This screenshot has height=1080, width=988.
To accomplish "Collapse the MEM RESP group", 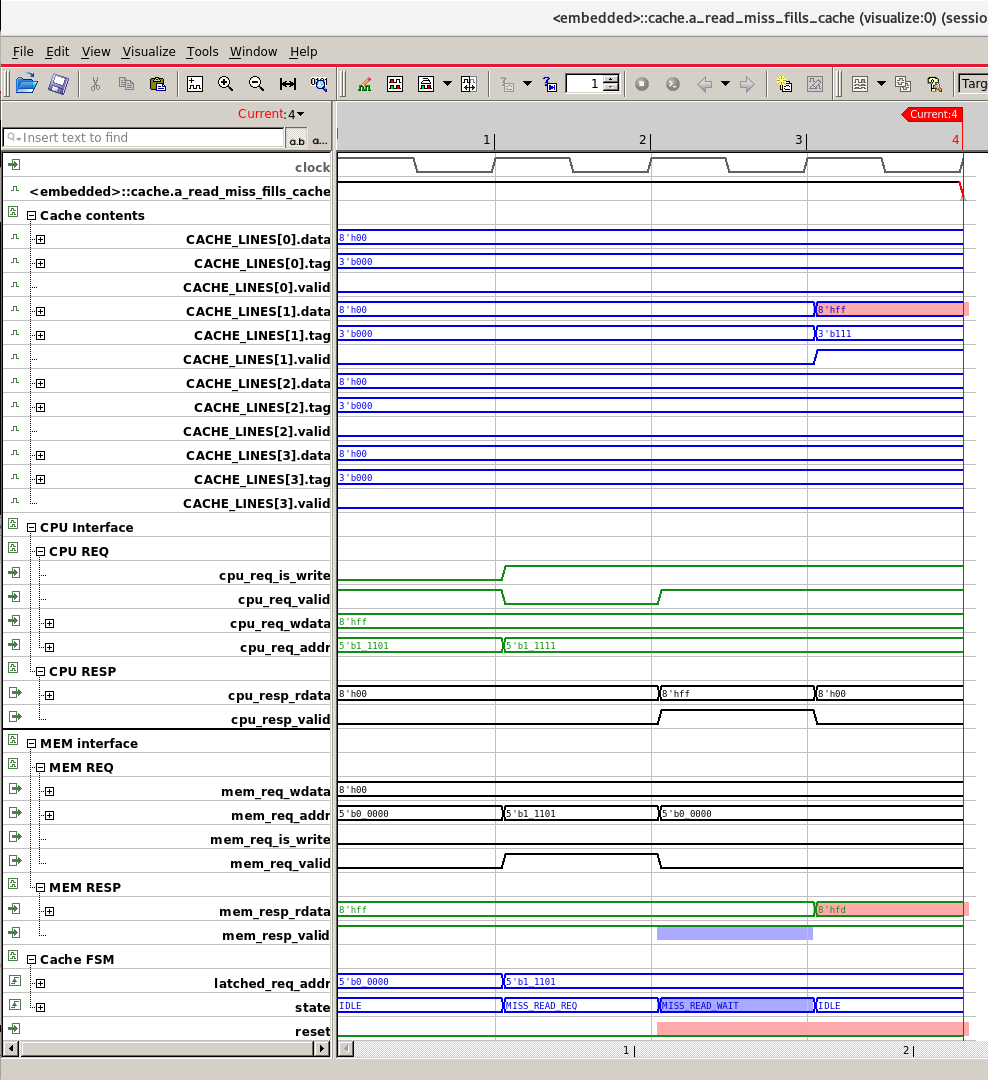I will pos(41,888).
